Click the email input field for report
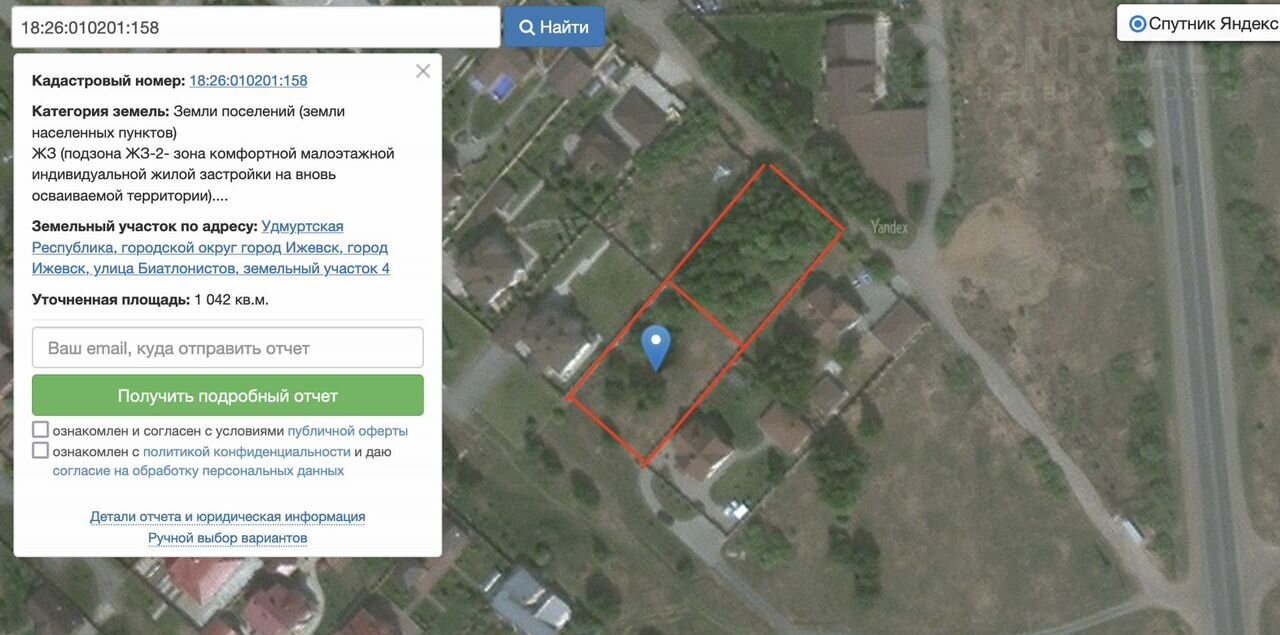Image resolution: width=1280 pixels, height=635 pixels. [x=228, y=348]
